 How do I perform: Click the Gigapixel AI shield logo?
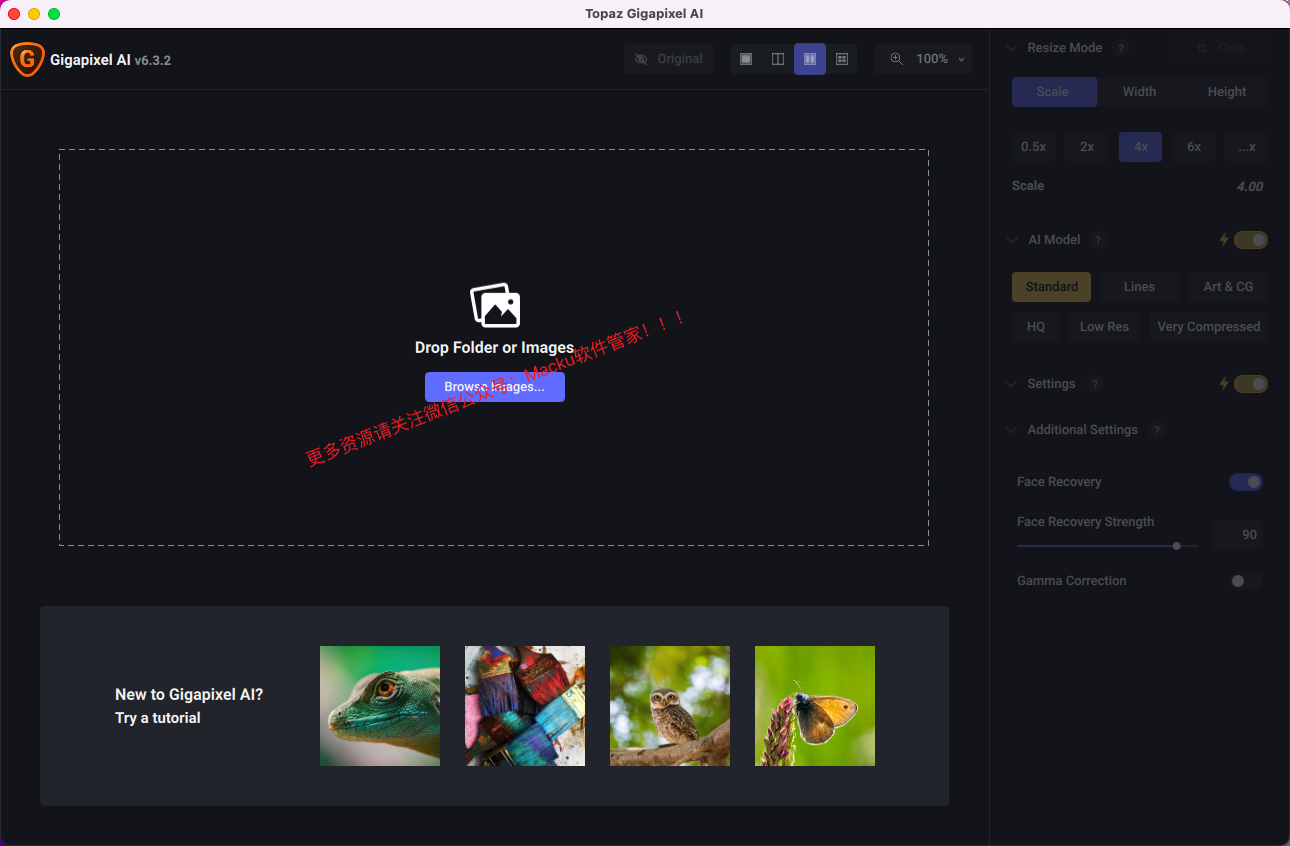(x=26, y=59)
